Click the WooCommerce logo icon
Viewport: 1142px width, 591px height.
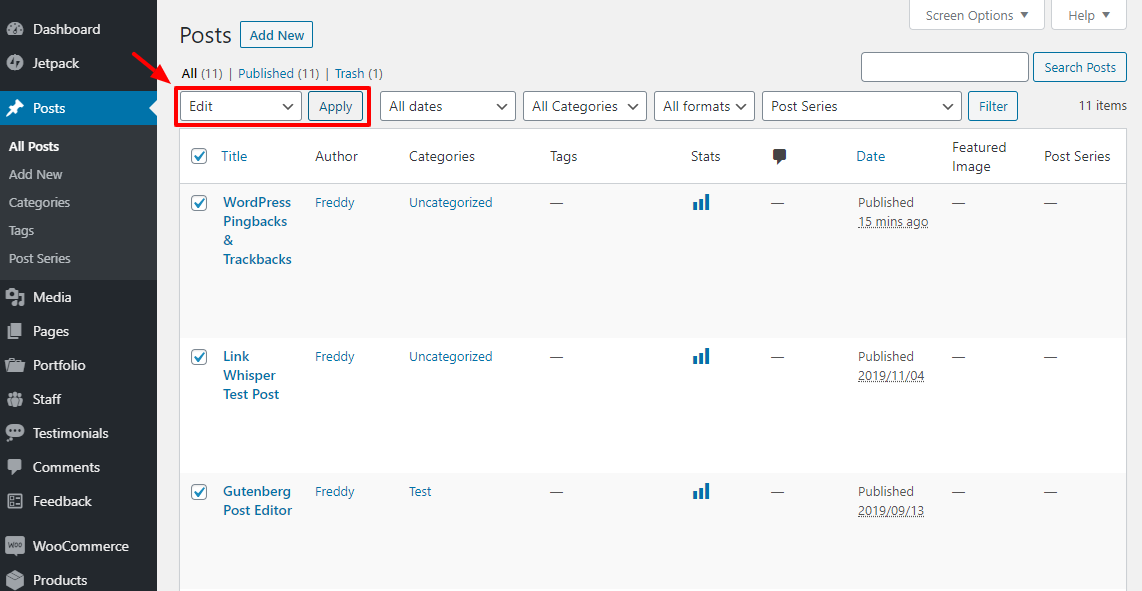tap(15, 546)
